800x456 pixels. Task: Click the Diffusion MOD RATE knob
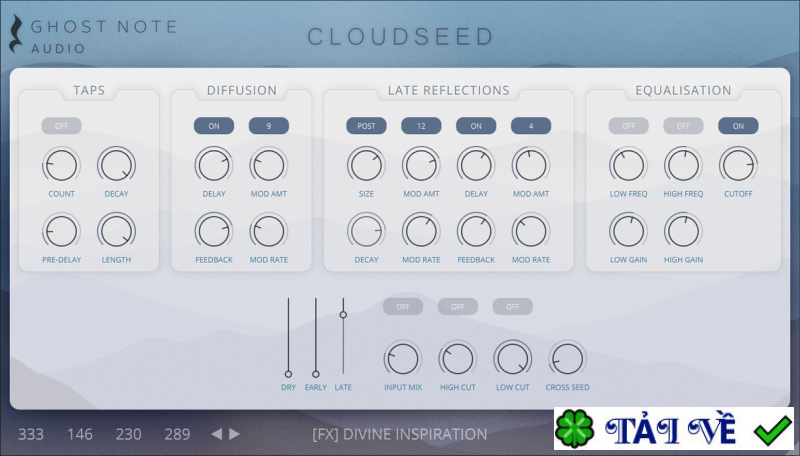tap(269, 231)
